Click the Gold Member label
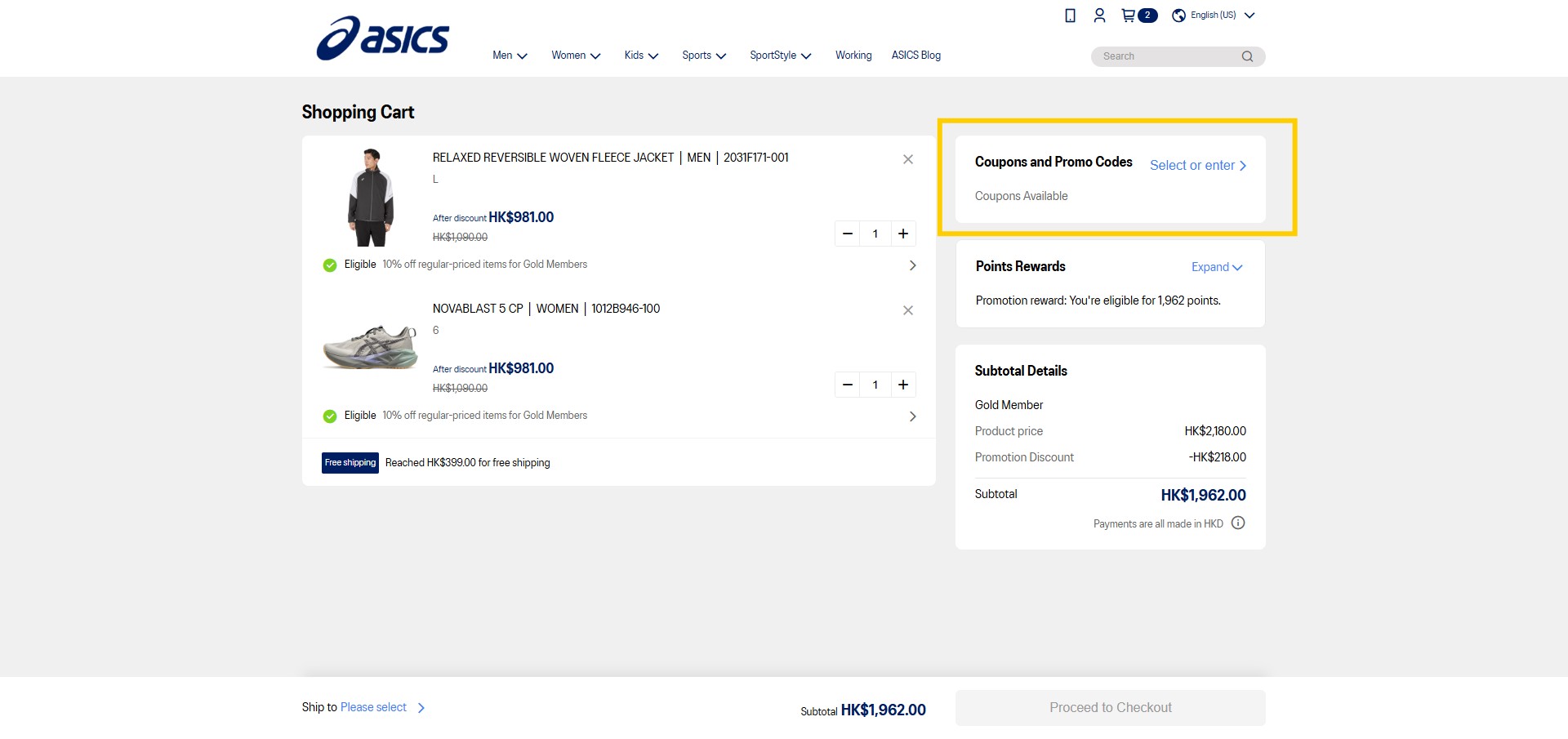This screenshot has width=1568, height=739. [x=1009, y=405]
